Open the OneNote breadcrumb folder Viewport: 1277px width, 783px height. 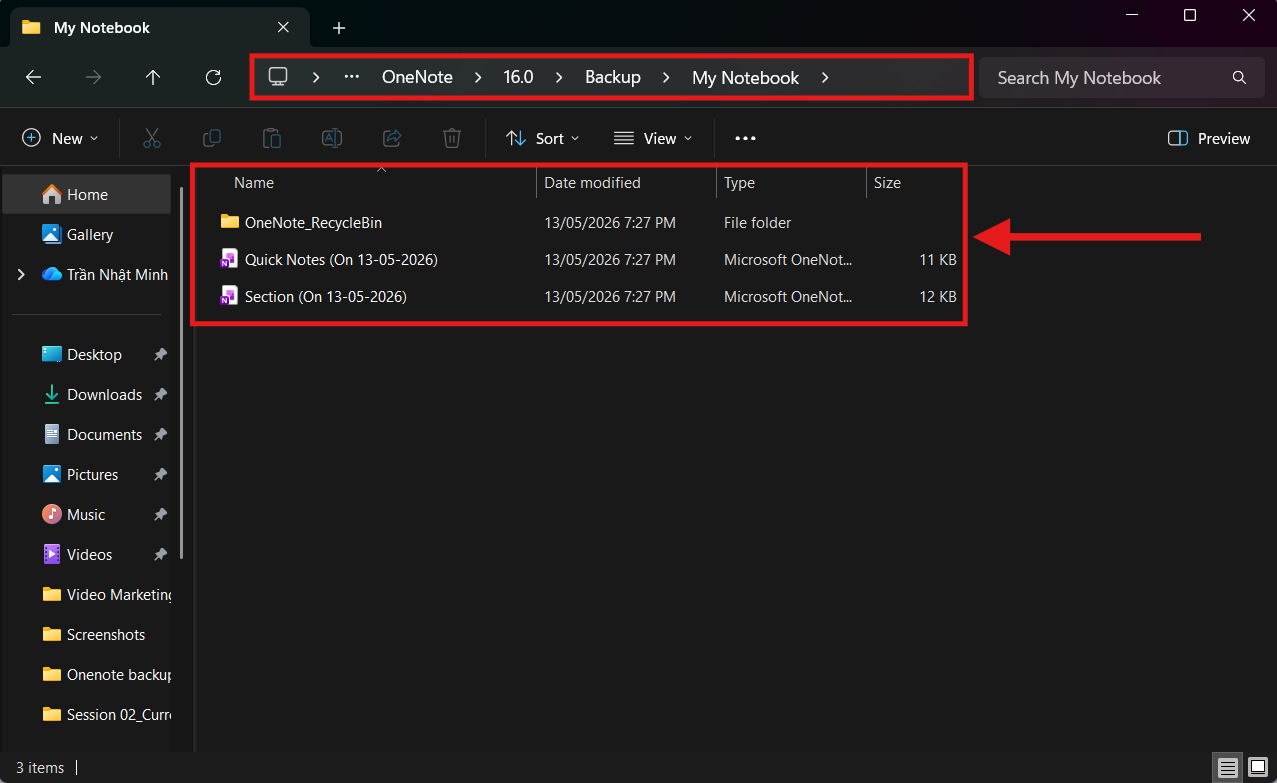417,77
